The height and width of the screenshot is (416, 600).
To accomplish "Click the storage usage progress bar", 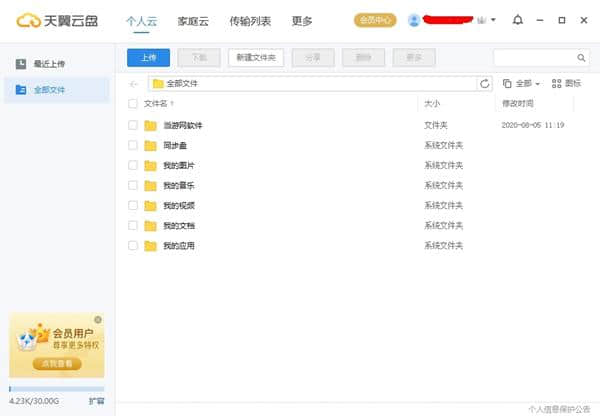I will pos(56,388).
